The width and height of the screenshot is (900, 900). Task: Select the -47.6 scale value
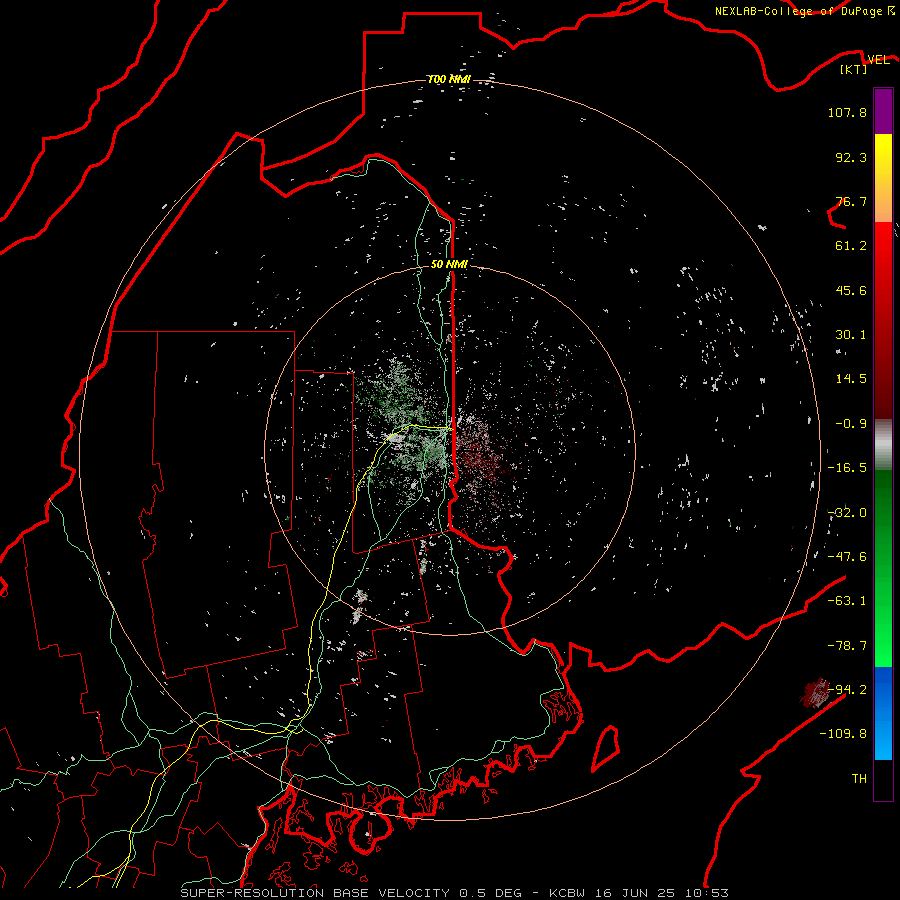coord(847,557)
